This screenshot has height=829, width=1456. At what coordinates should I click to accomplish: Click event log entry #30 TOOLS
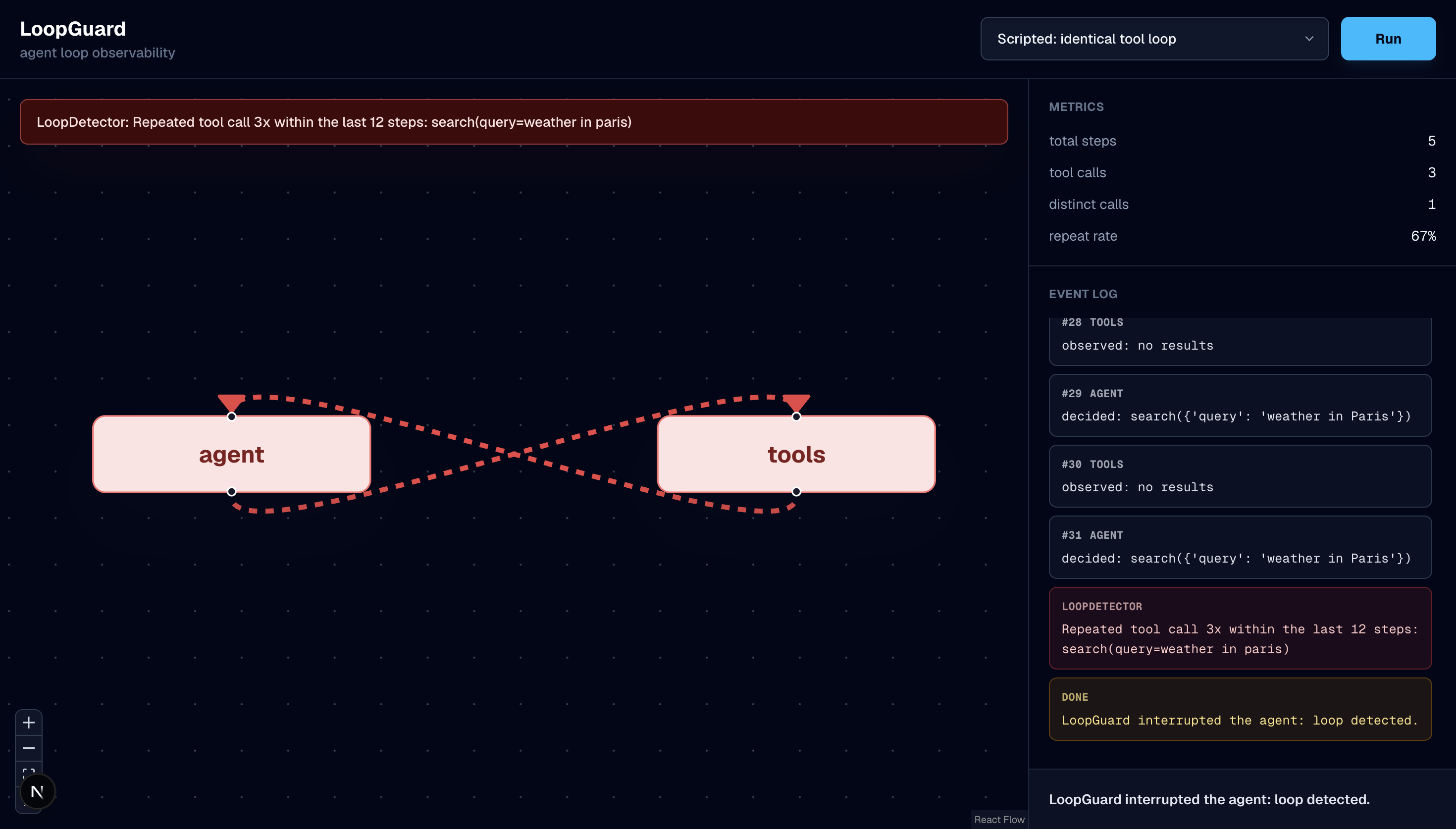(1240, 476)
